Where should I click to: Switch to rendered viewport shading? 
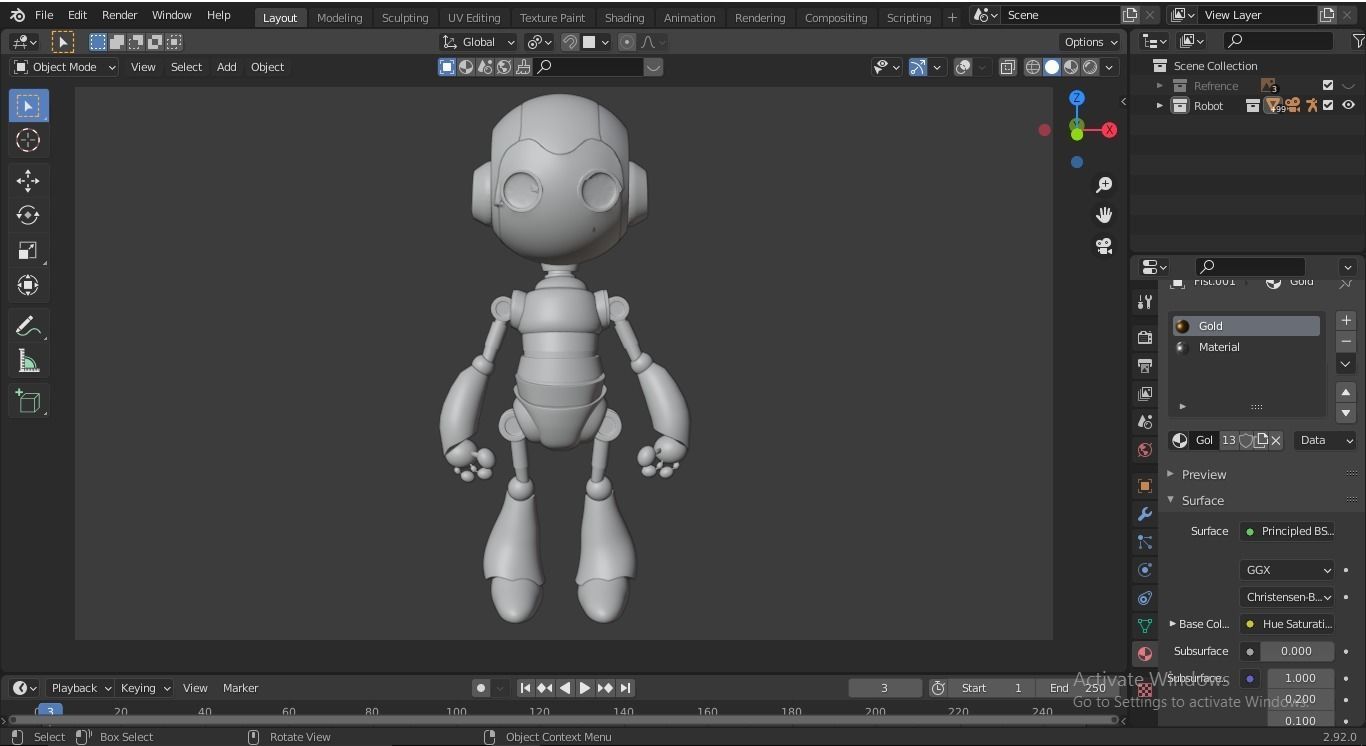(x=1090, y=67)
